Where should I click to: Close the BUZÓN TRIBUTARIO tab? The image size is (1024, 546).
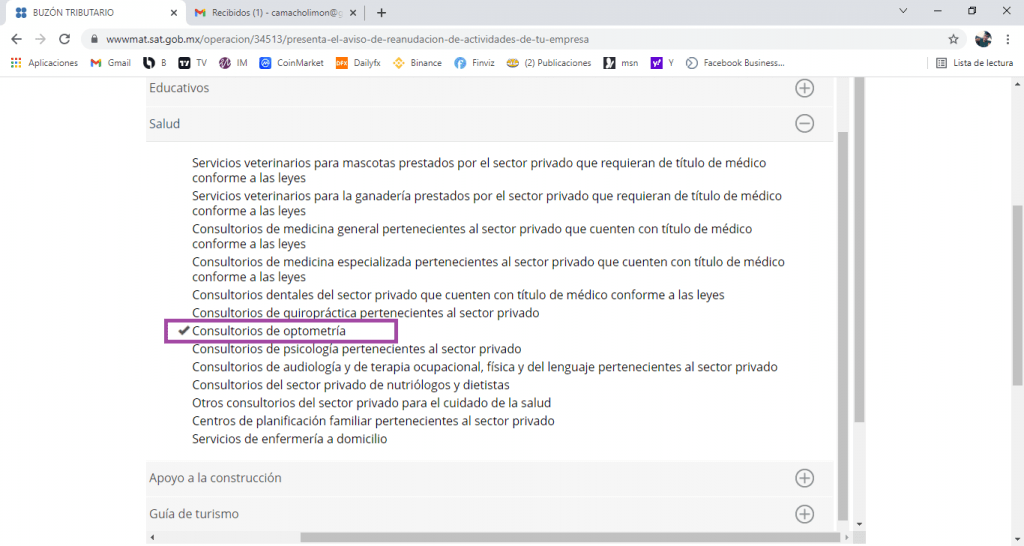coord(174,12)
